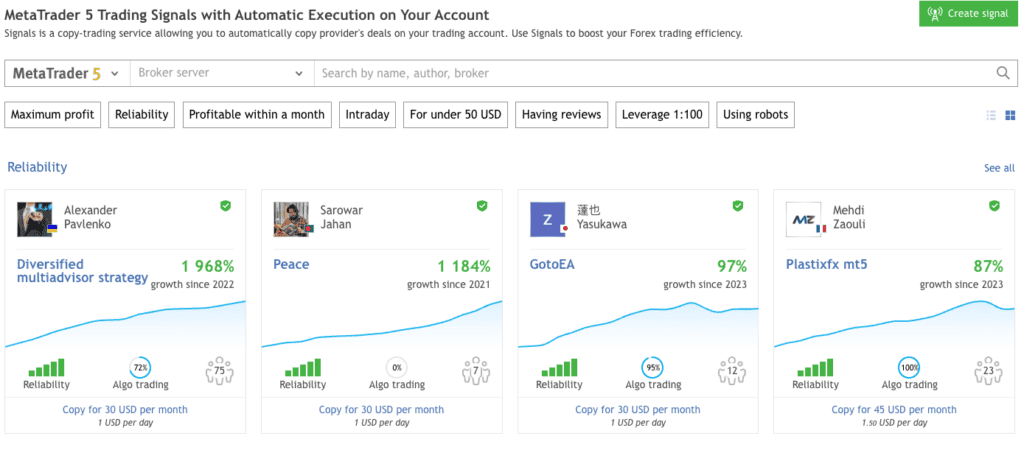Choose Profitable within a month filter
The height and width of the screenshot is (450, 1024).
pos(257,115)
